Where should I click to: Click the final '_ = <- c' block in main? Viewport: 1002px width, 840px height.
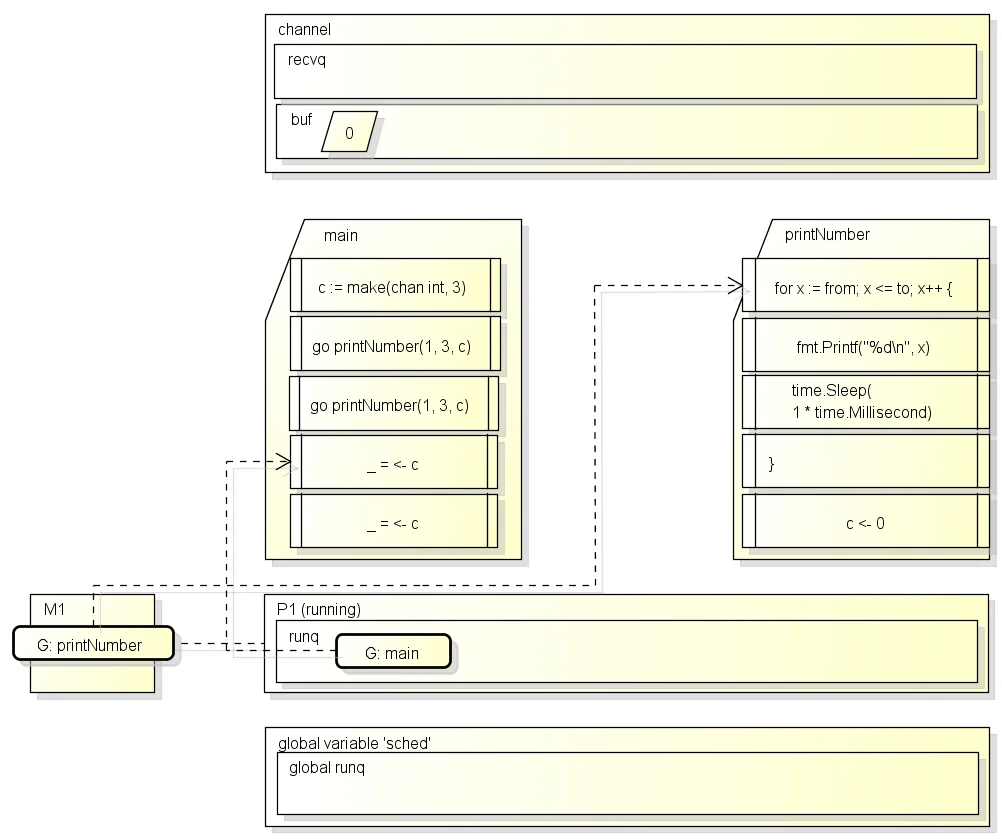tap(394, 521)
